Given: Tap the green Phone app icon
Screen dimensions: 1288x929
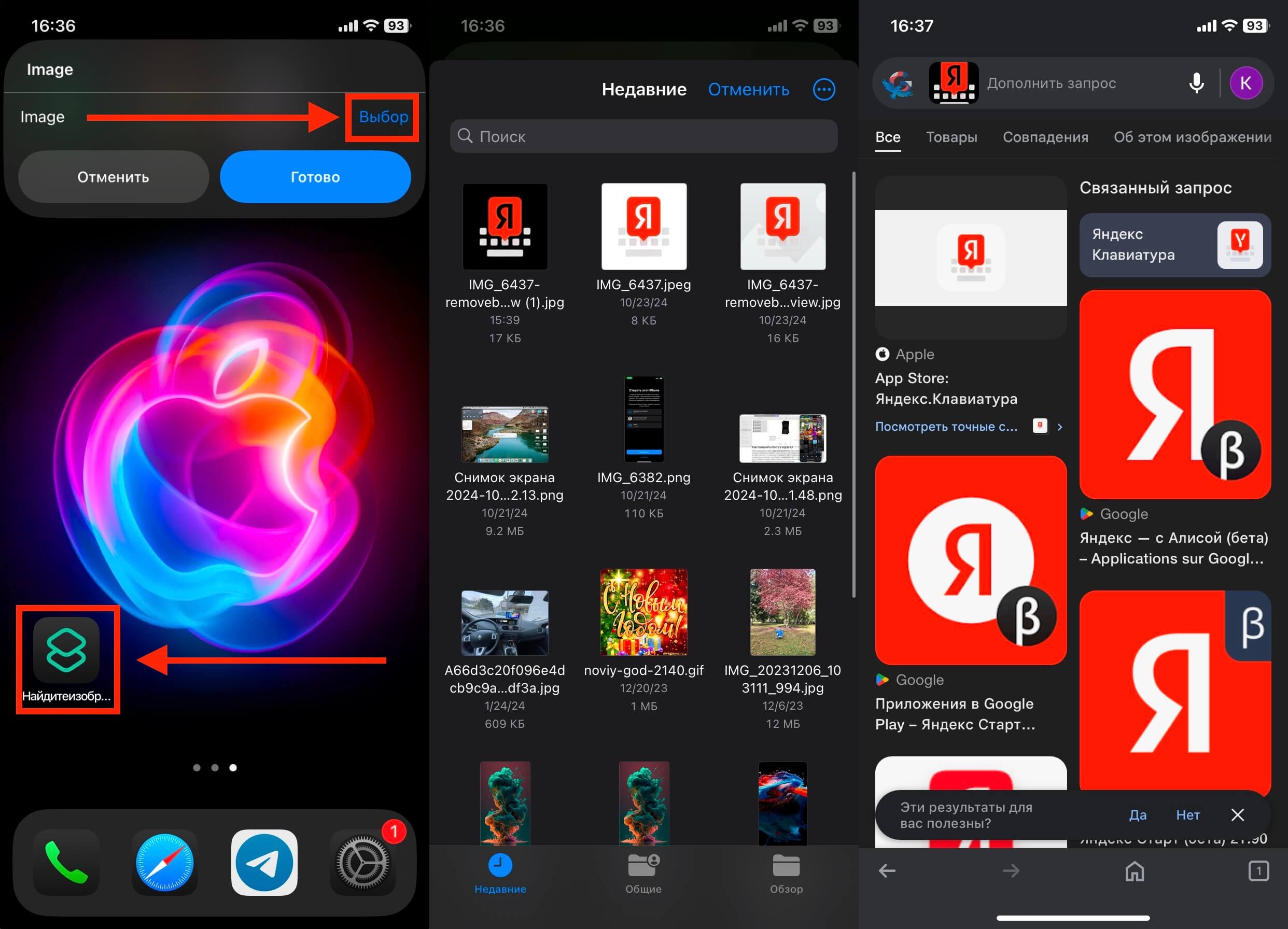Looking at the screenshot, I should (x=66, y=862).
